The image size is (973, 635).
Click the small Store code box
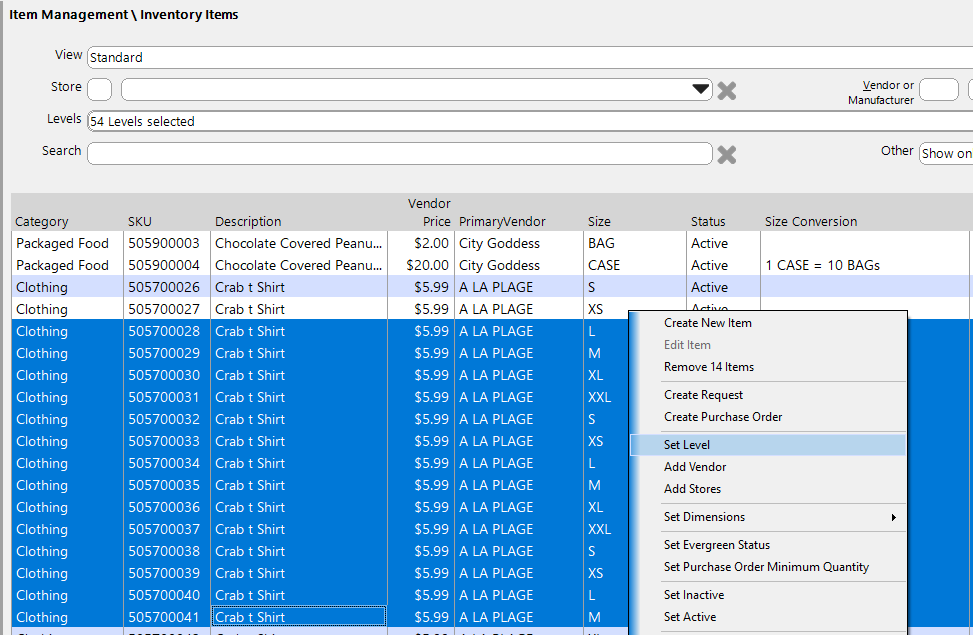[99, 90]
